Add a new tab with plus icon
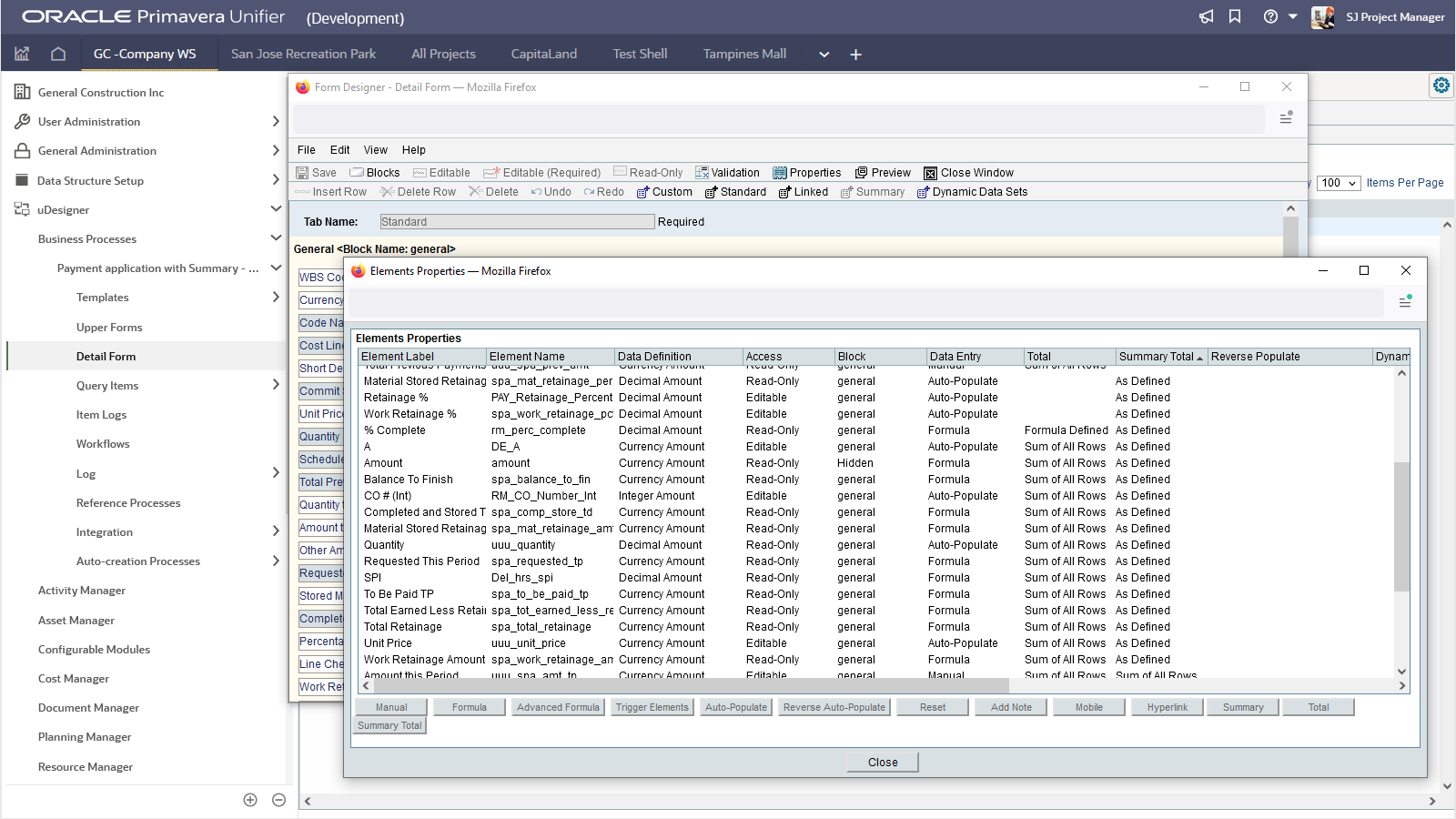 [x=855, y=55]
